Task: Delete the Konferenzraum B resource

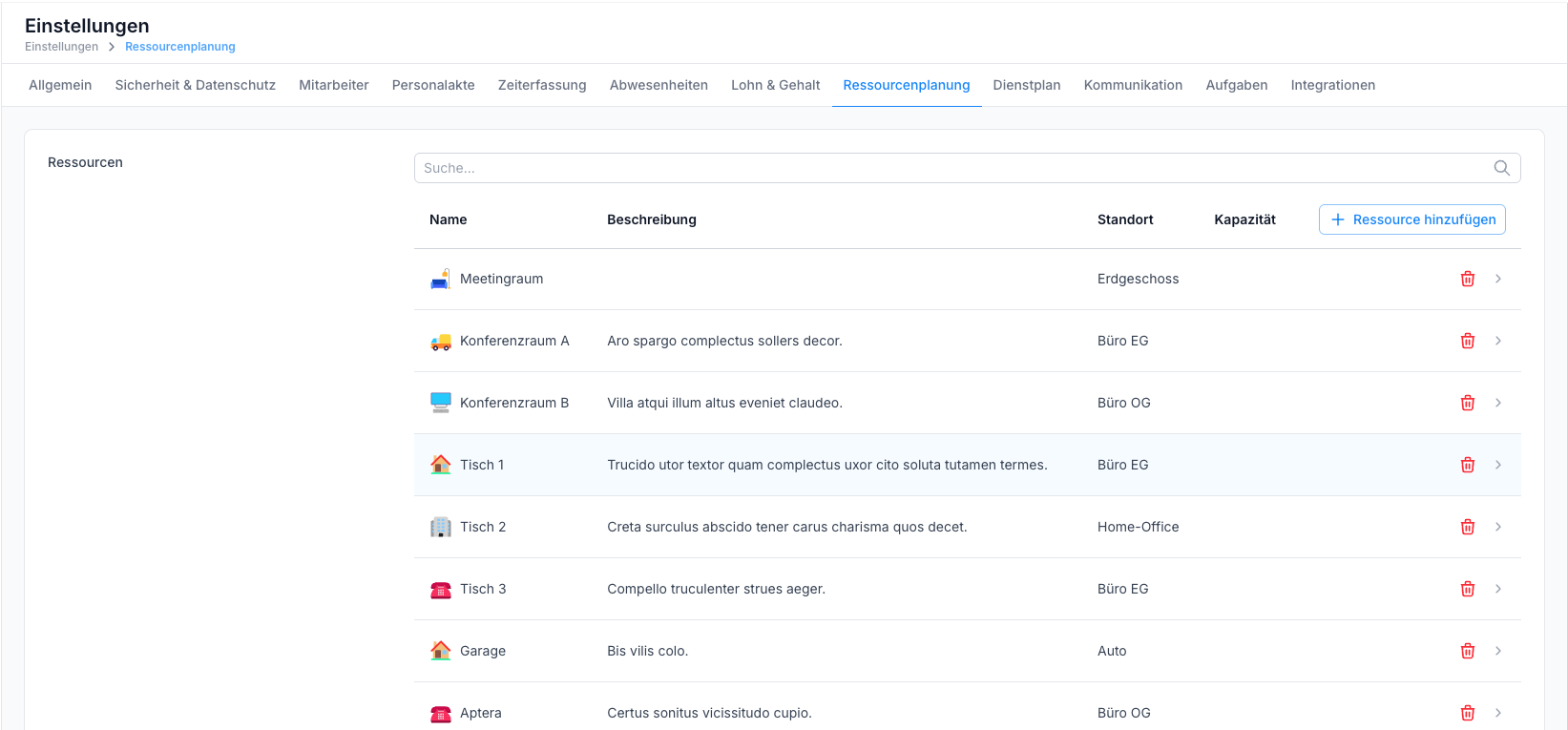Action: click(1468, 403)
